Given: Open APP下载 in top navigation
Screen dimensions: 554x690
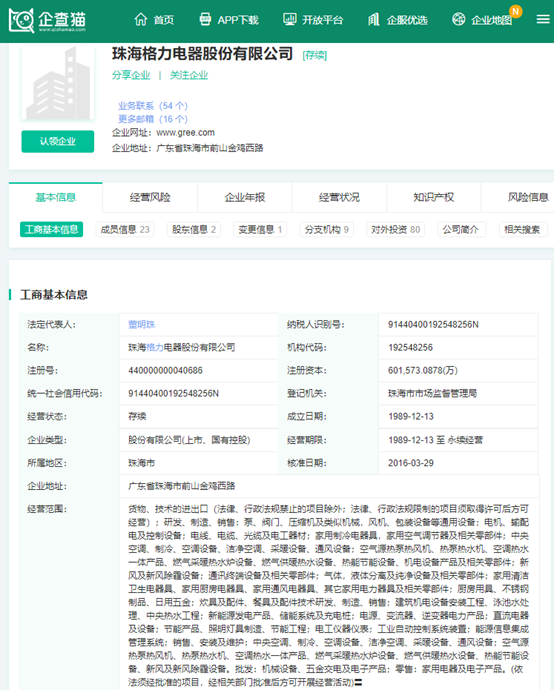Looking at the screenshot, I should [238, 20].
